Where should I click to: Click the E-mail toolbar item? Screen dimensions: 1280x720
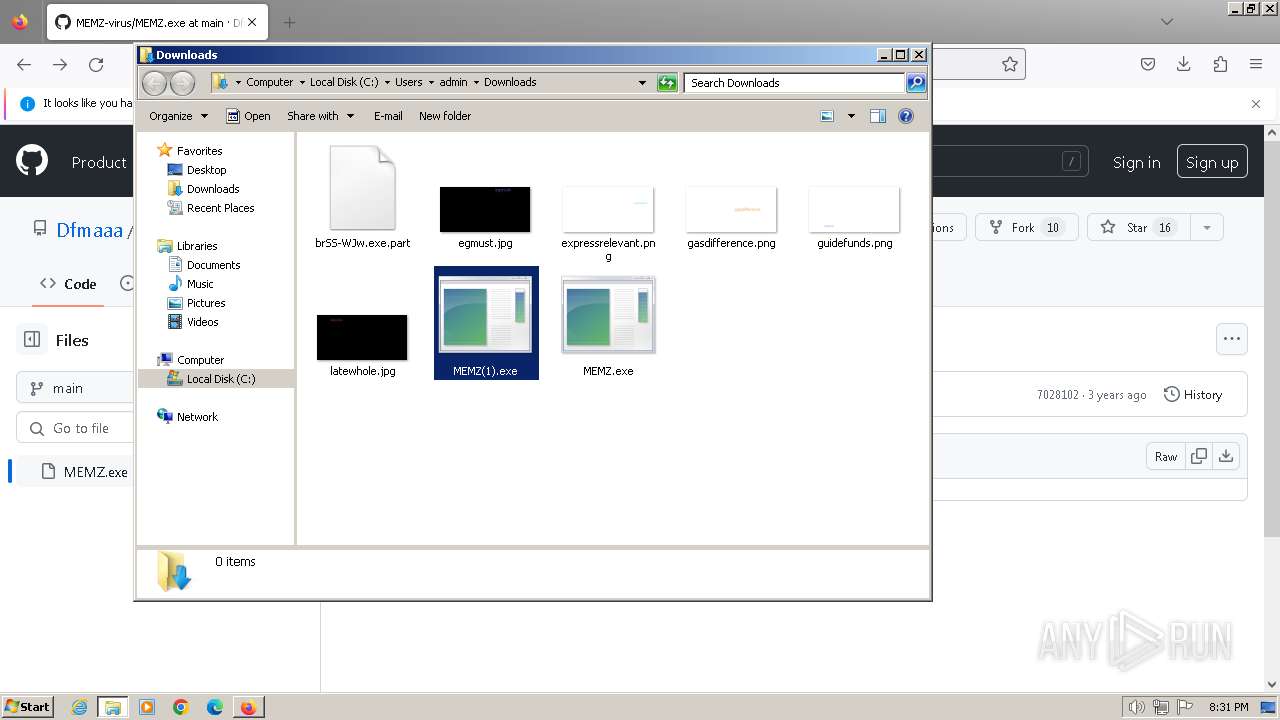(388, 116)
